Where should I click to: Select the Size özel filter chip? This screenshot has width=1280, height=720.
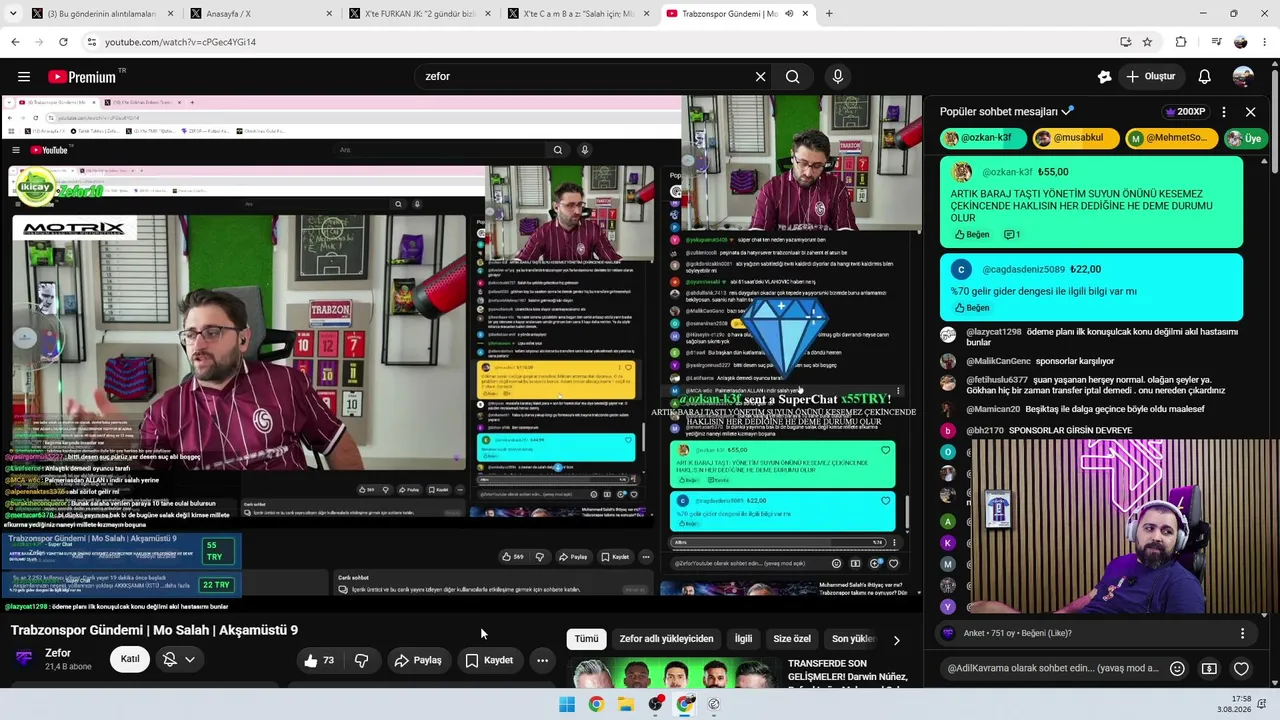point(792,639)
